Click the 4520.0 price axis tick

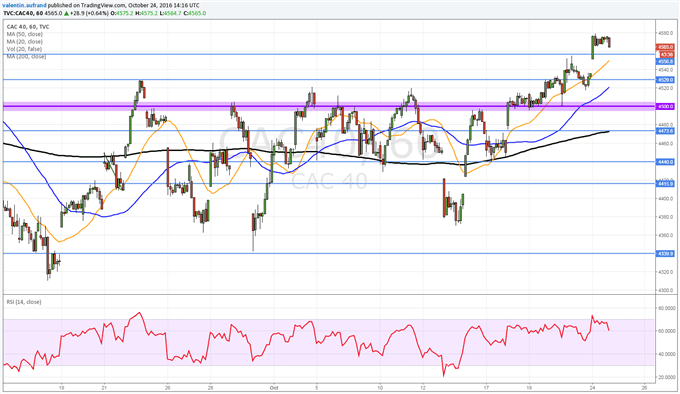[x=666, y=88]
